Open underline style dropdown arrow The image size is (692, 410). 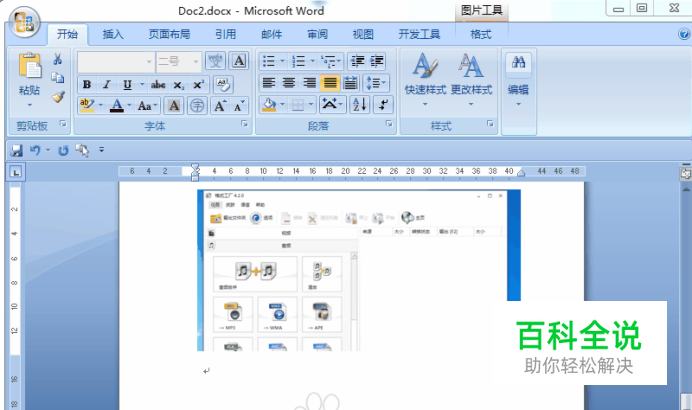[x=142, y=85]
